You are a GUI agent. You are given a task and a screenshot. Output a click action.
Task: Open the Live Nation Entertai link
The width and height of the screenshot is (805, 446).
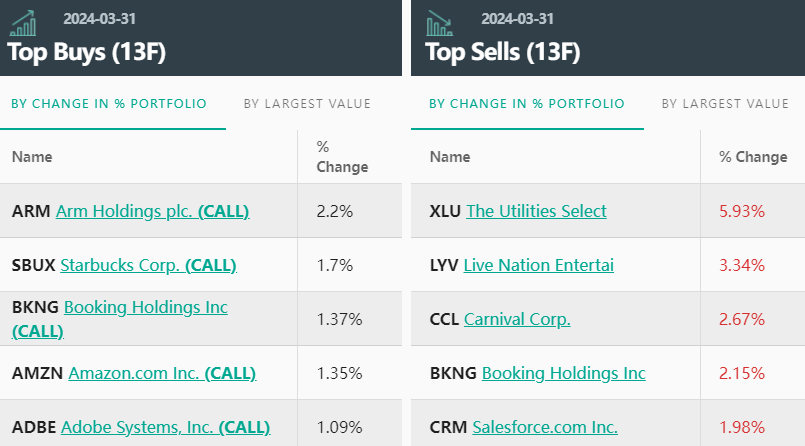[539, 265]
